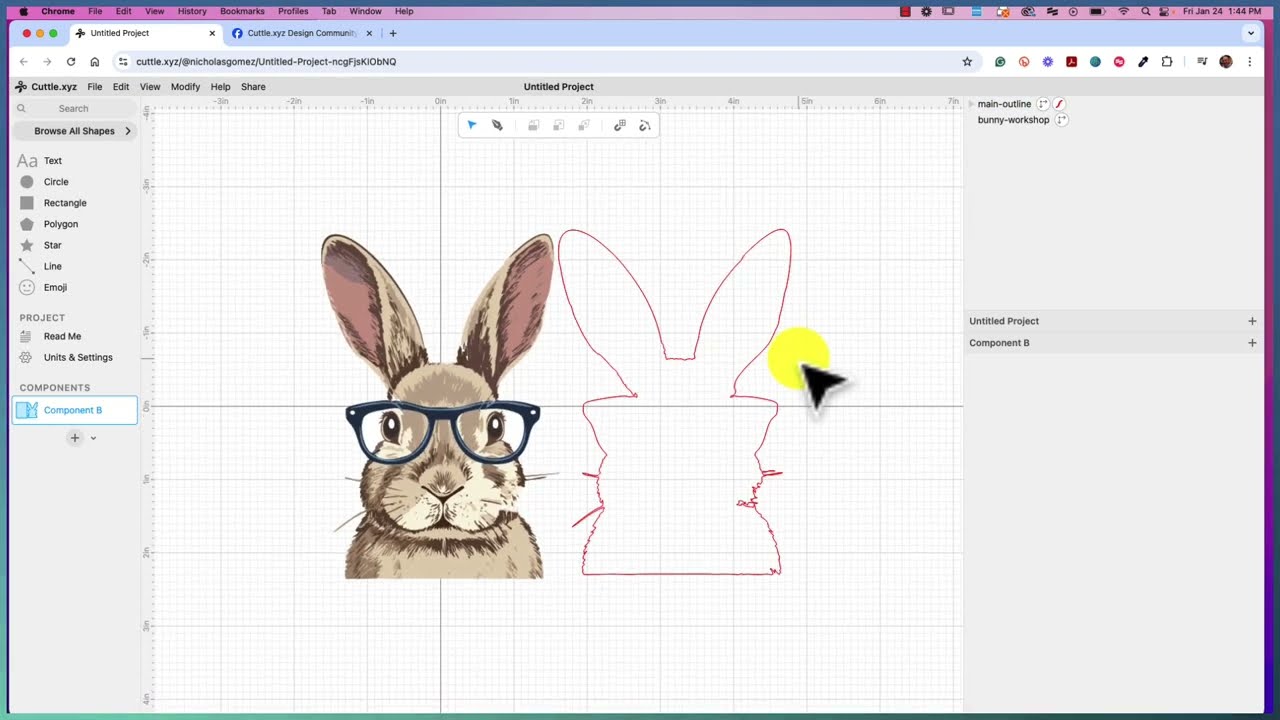This screenshot has height=720, width=1280.
Task: Open Cuttle Modify menu
Action: [x=185, y=87]
